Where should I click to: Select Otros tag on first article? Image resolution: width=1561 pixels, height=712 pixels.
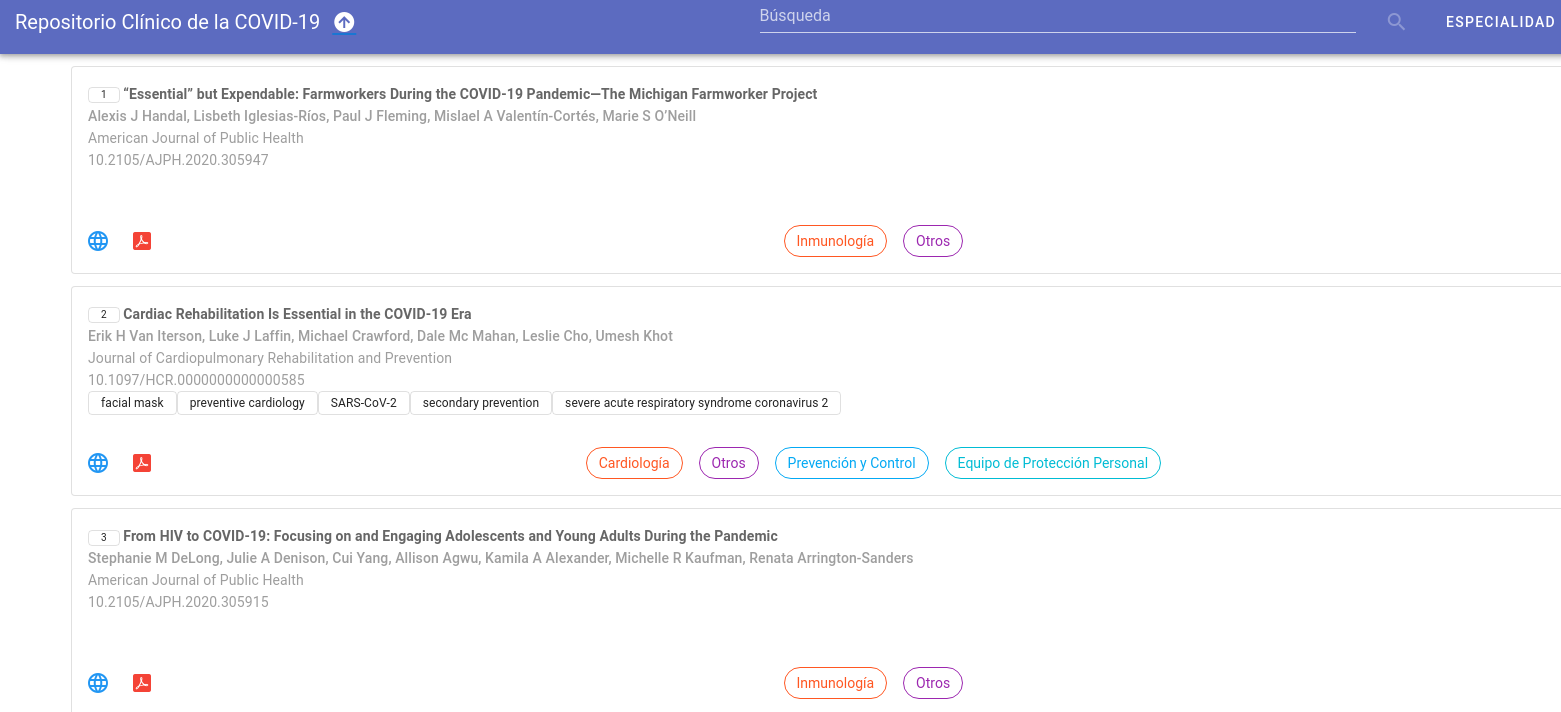coord(932,241)
